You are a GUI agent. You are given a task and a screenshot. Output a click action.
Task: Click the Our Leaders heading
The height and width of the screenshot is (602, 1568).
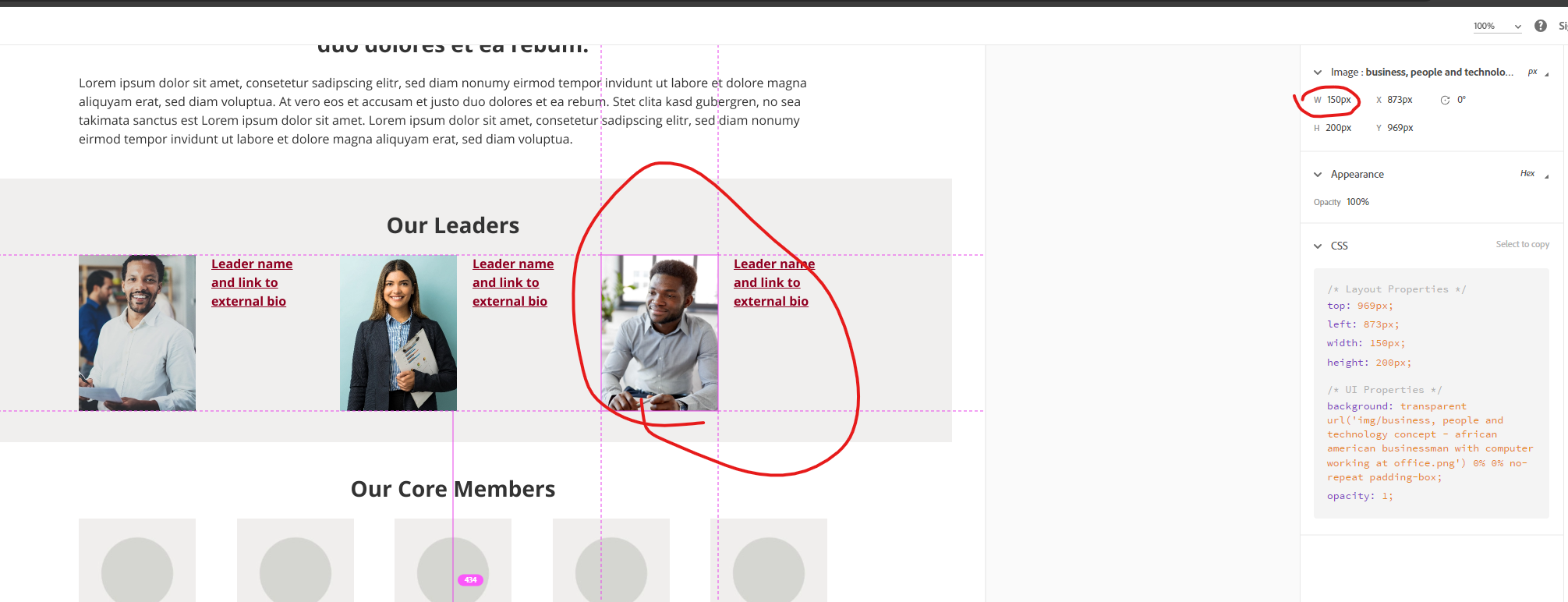[x=453, y=225]
